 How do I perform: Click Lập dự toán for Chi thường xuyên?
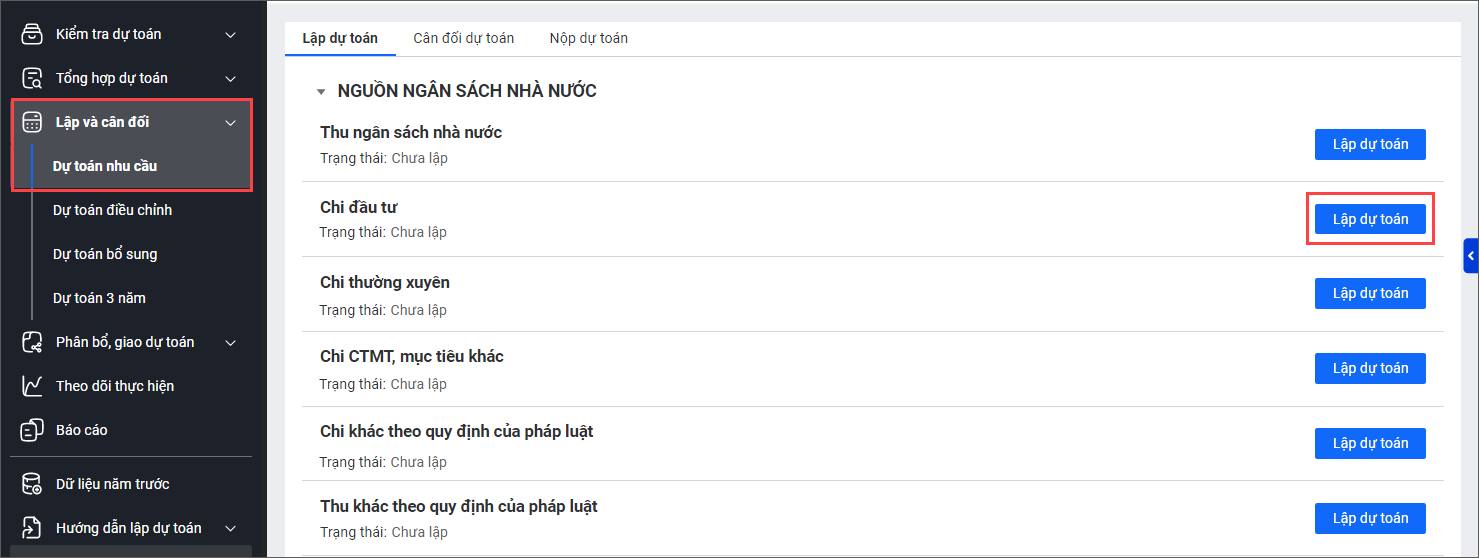coord(1369,293)
